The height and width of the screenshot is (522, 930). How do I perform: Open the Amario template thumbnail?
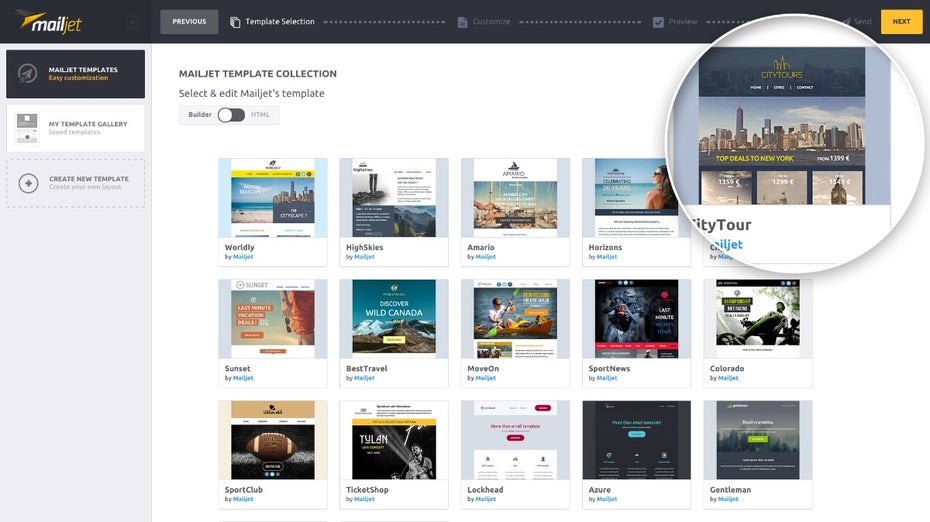click(x=515, y=198)
